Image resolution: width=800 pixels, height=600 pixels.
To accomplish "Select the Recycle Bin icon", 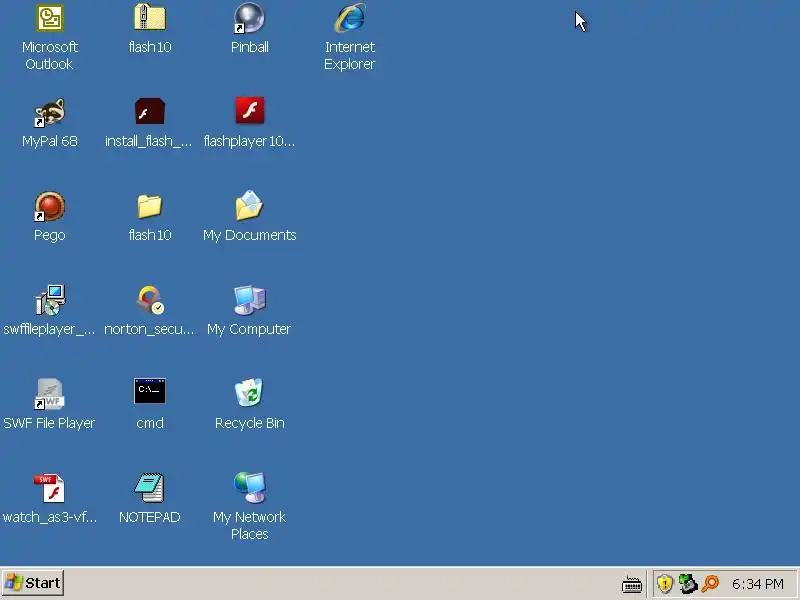I will 249,392.
